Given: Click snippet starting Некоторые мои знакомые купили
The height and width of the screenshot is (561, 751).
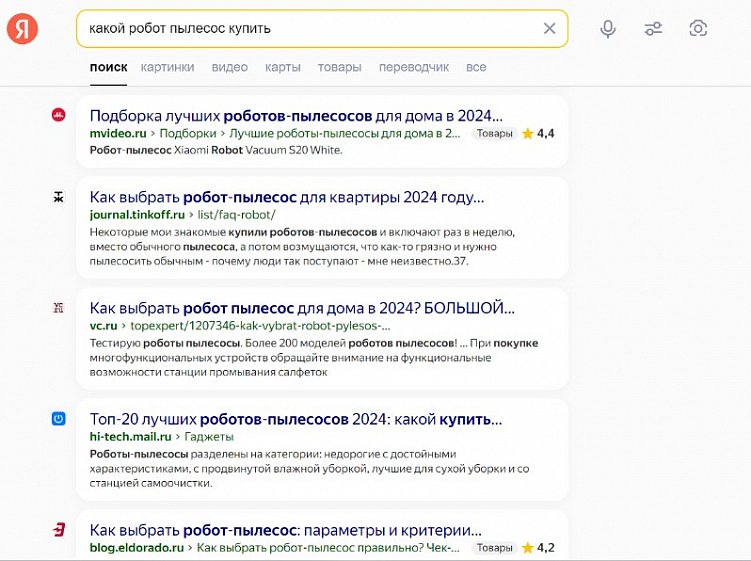Looking at the screenshot, I should click(302, 247).
